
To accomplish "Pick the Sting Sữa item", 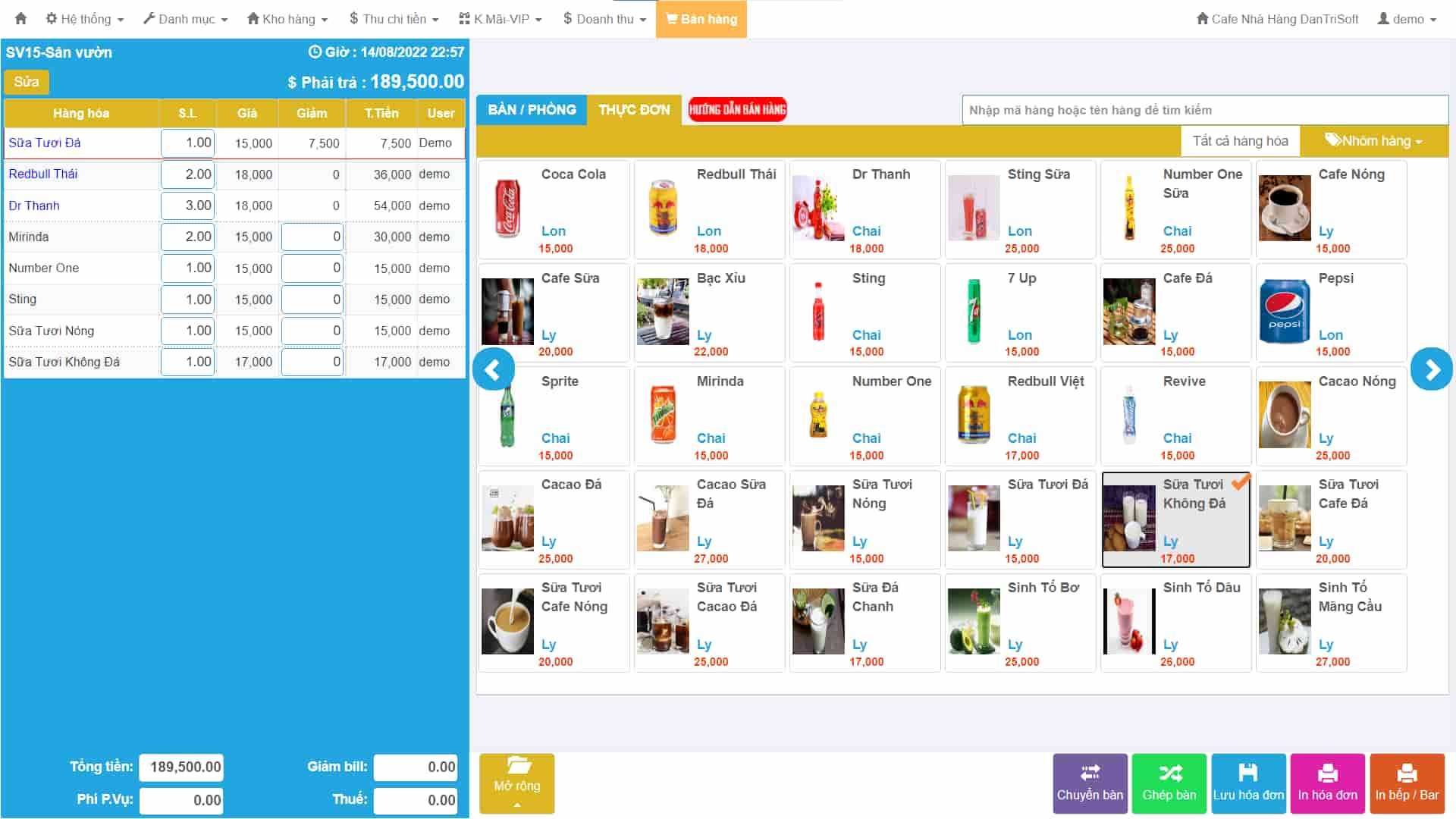I will (1021, 209).
